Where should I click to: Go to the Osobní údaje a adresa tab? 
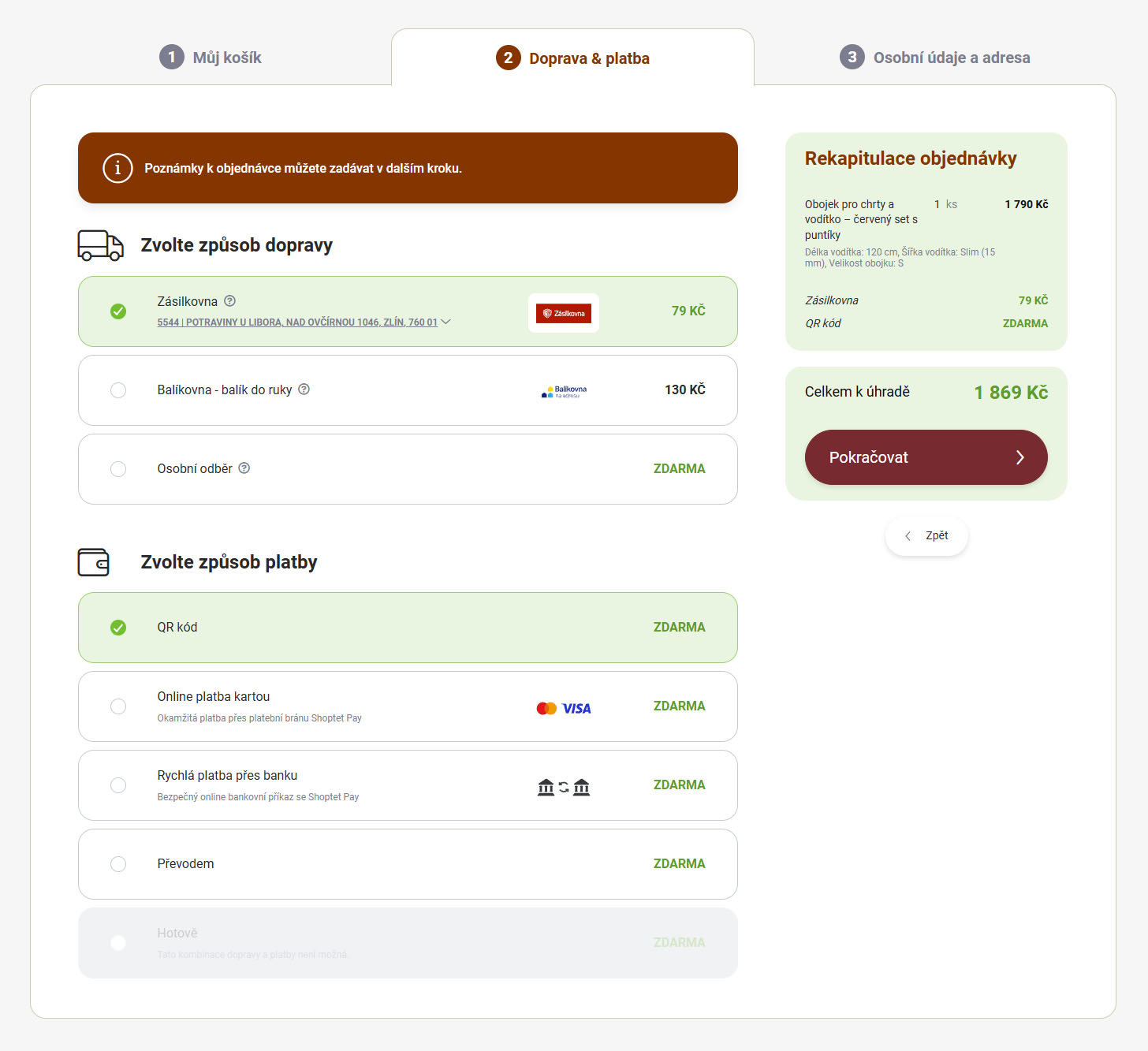pyautogui.click(x=934, y=58)
